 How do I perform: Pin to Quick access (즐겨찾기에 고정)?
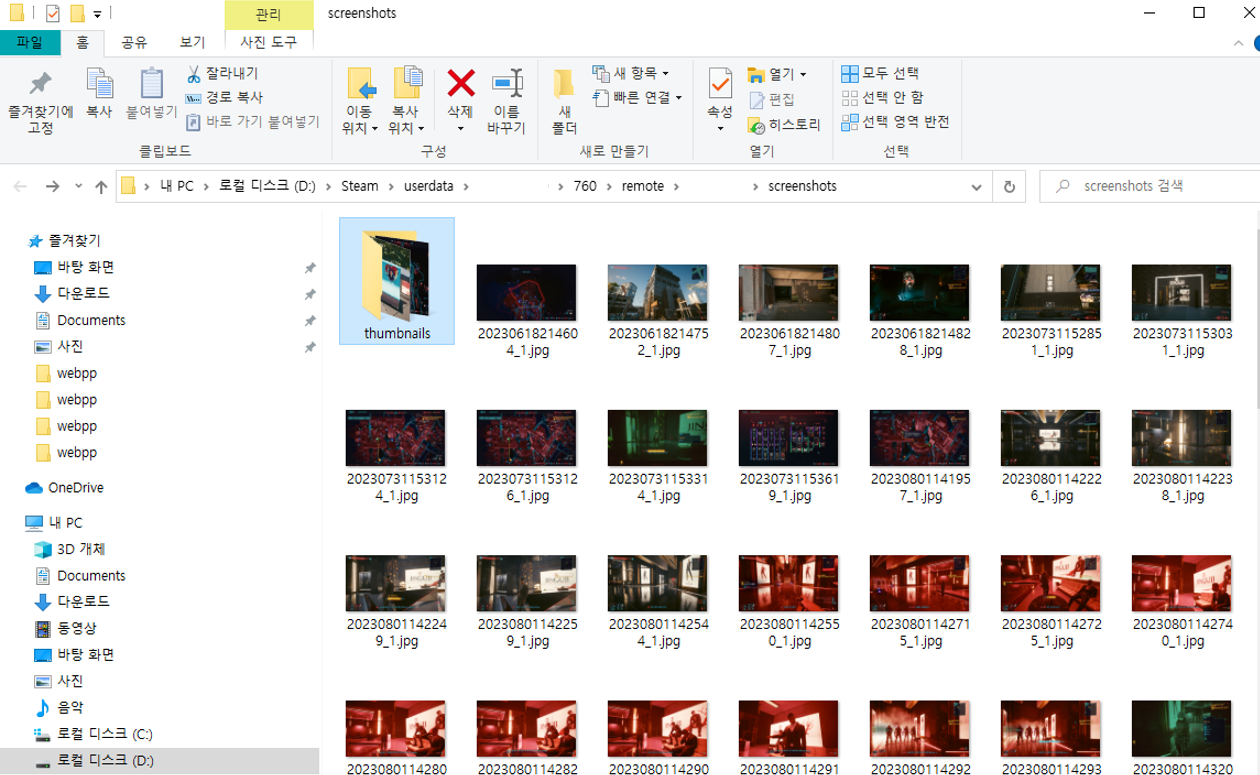40,102
